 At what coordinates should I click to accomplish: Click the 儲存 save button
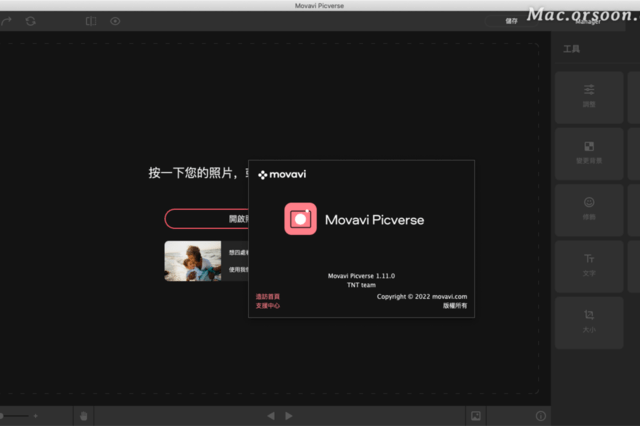point(511,21)
